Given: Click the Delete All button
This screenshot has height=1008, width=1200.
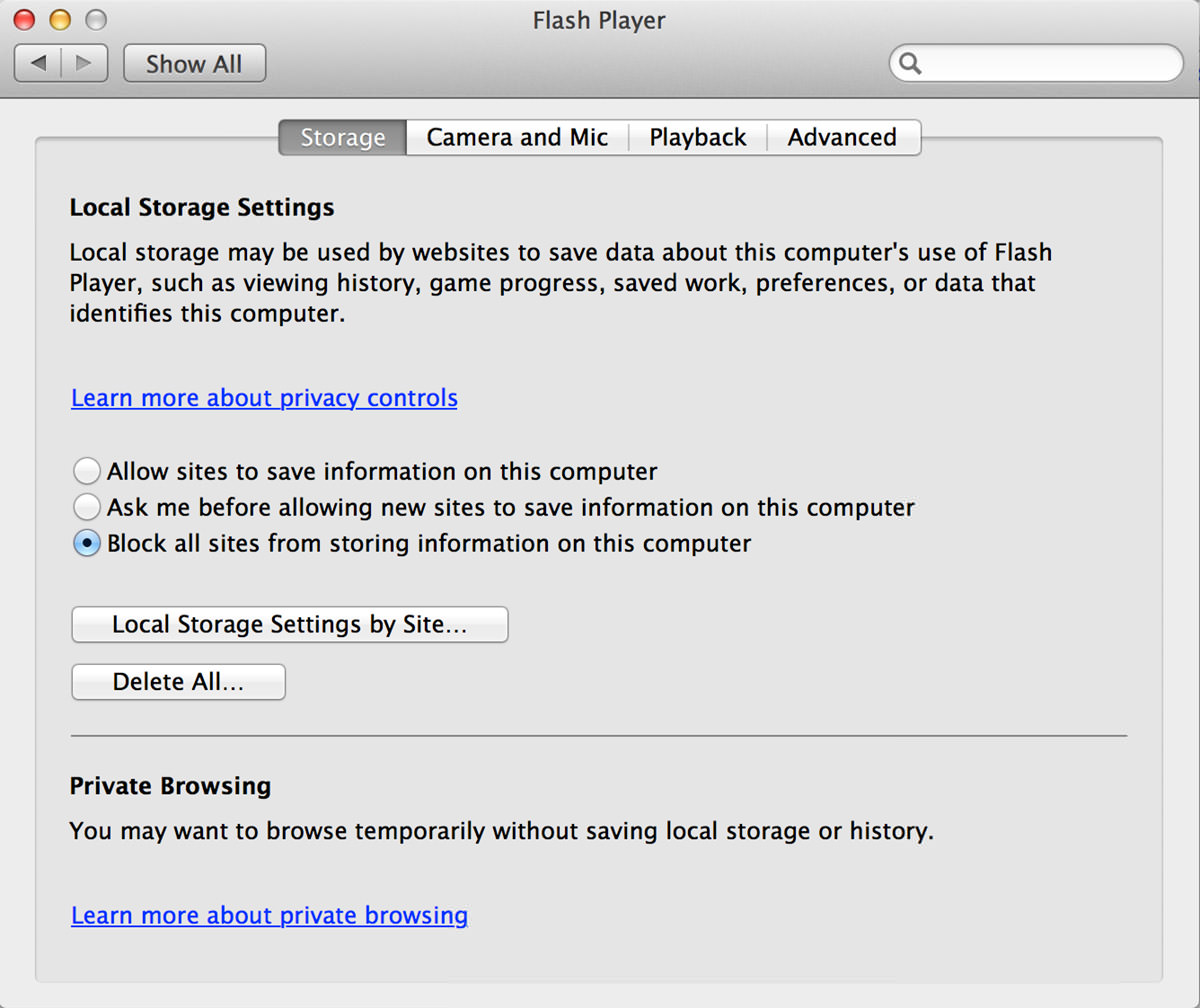Looking at the screenshot, I should pos(179,683).
